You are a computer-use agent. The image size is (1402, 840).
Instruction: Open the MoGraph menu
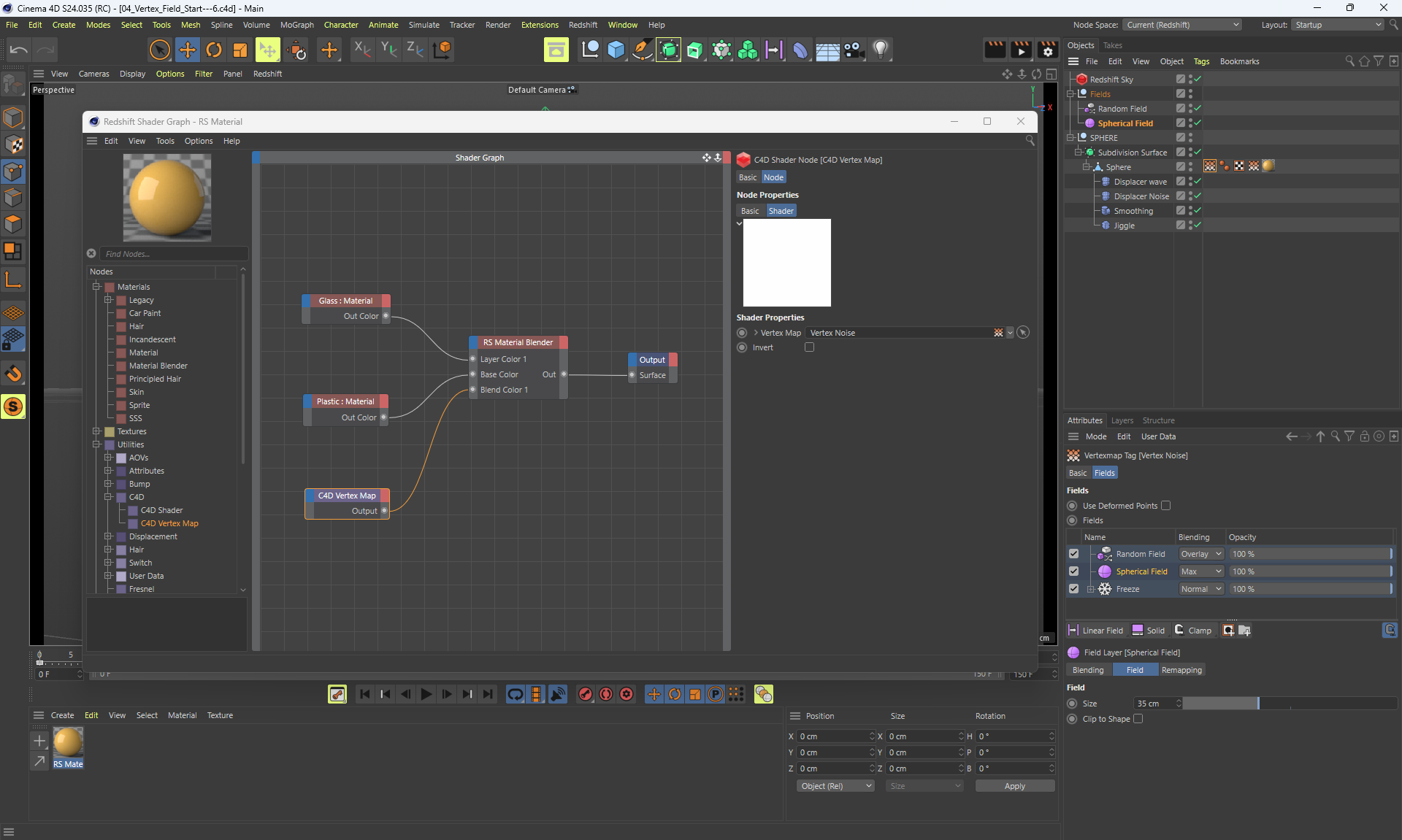click(x=296, y=25)
